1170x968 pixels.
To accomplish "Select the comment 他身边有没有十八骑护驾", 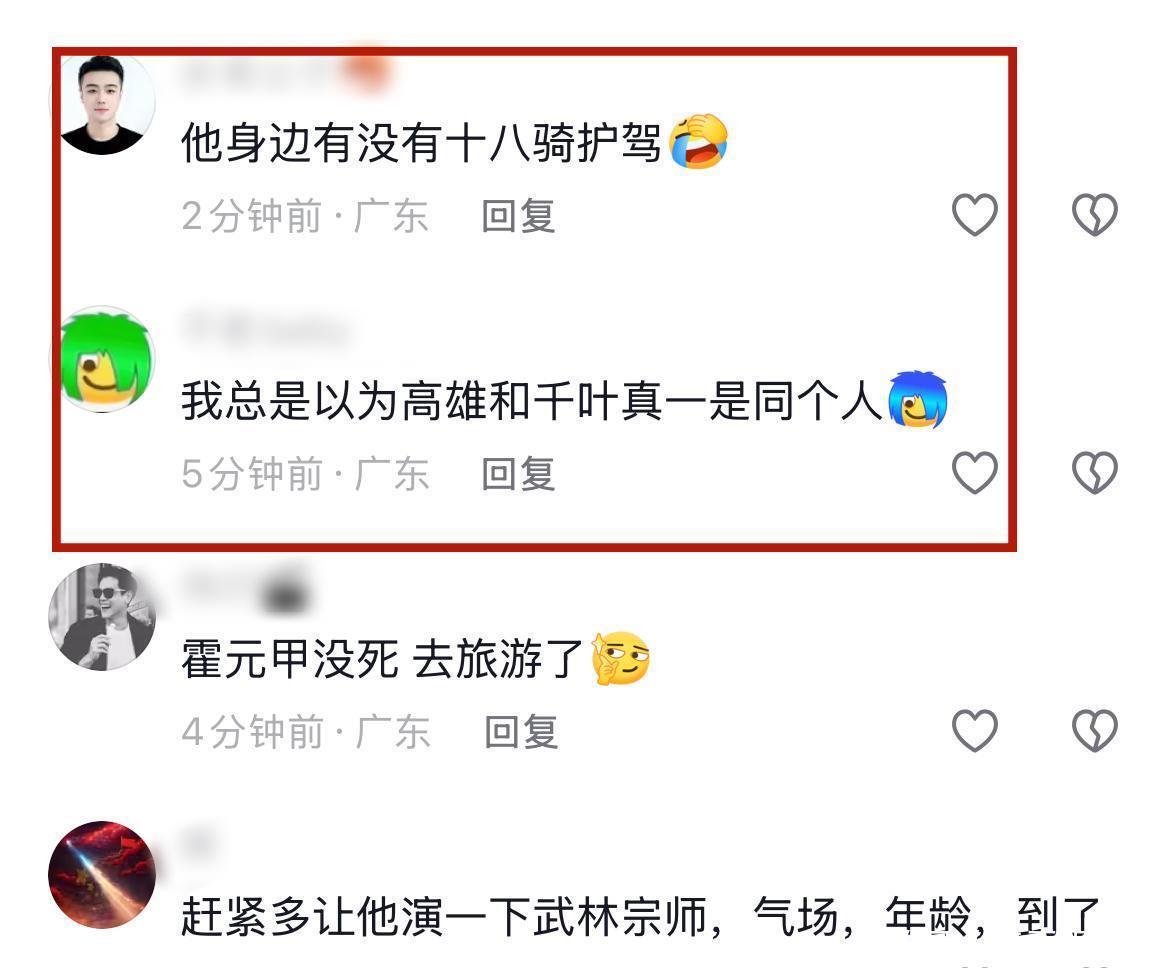I will coord(421,143).
